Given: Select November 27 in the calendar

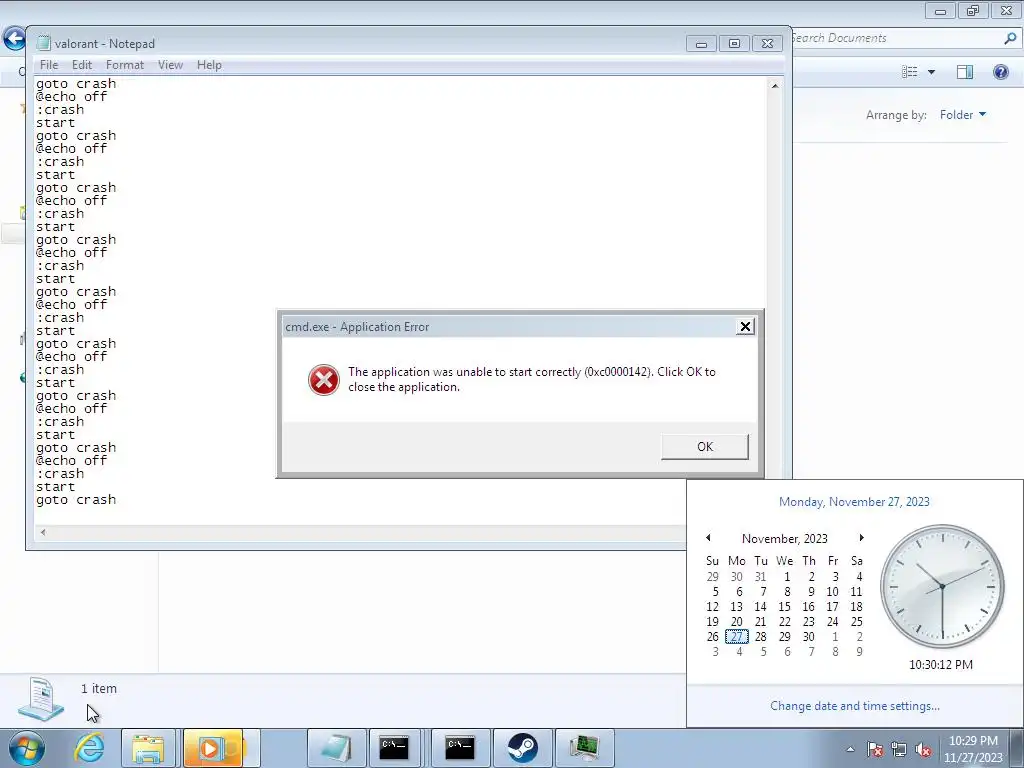Looking at the screenshot, I should pos(737,637).
